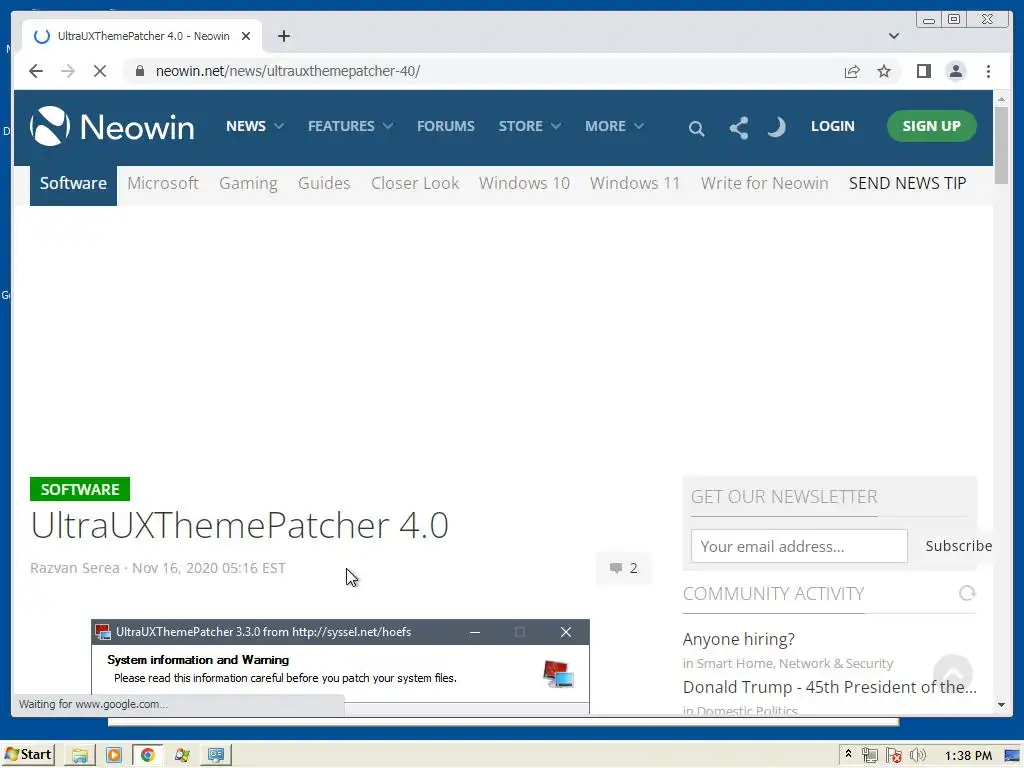Click the show desktop icon
1024x768 pixels.
coord(1013,756)
